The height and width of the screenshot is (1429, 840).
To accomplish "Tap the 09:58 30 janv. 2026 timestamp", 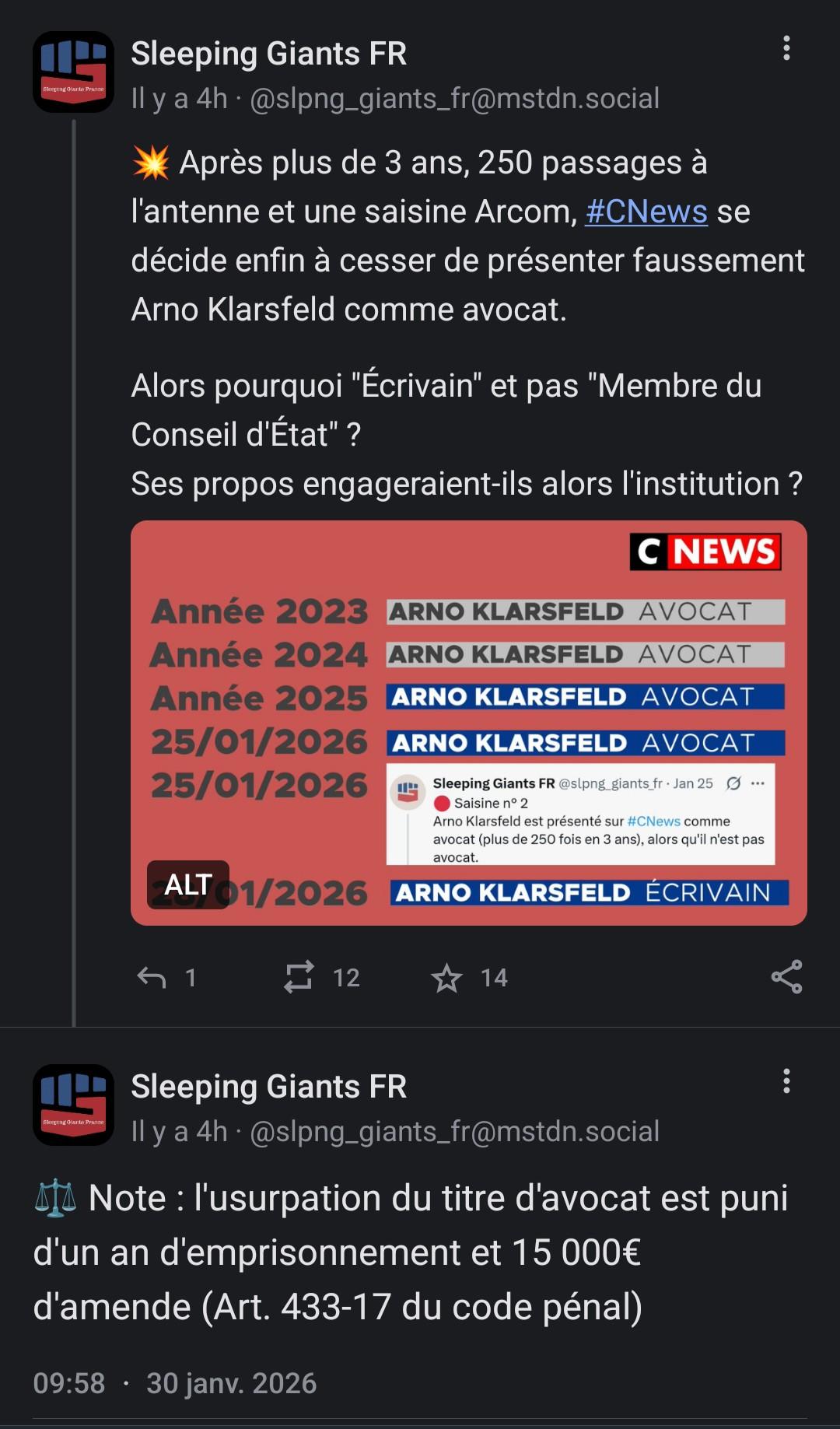I will (x=175, y=1383).
